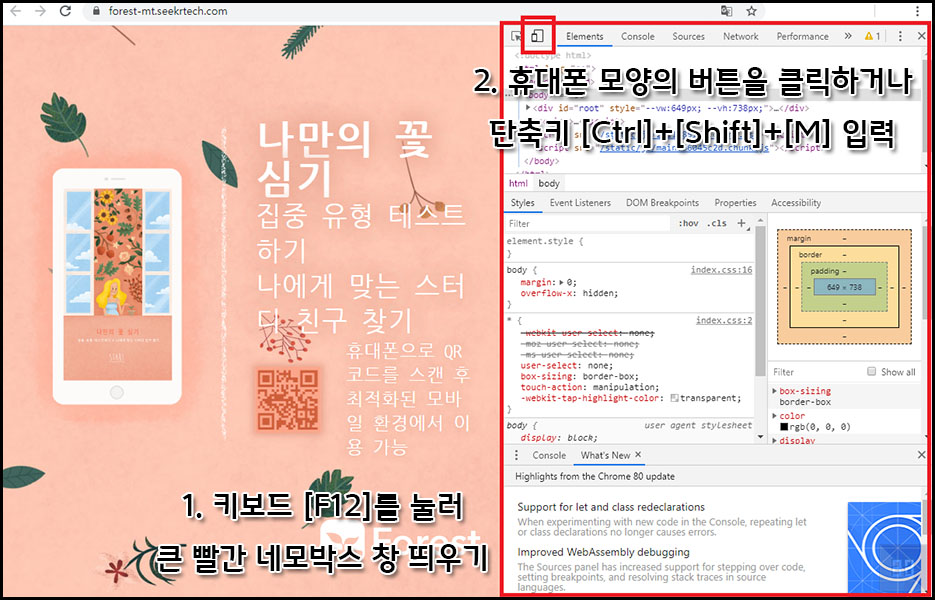The width and height of the screenshot is (935, 600).
Task: Click the QR code image on page
Action: [287, 398]
